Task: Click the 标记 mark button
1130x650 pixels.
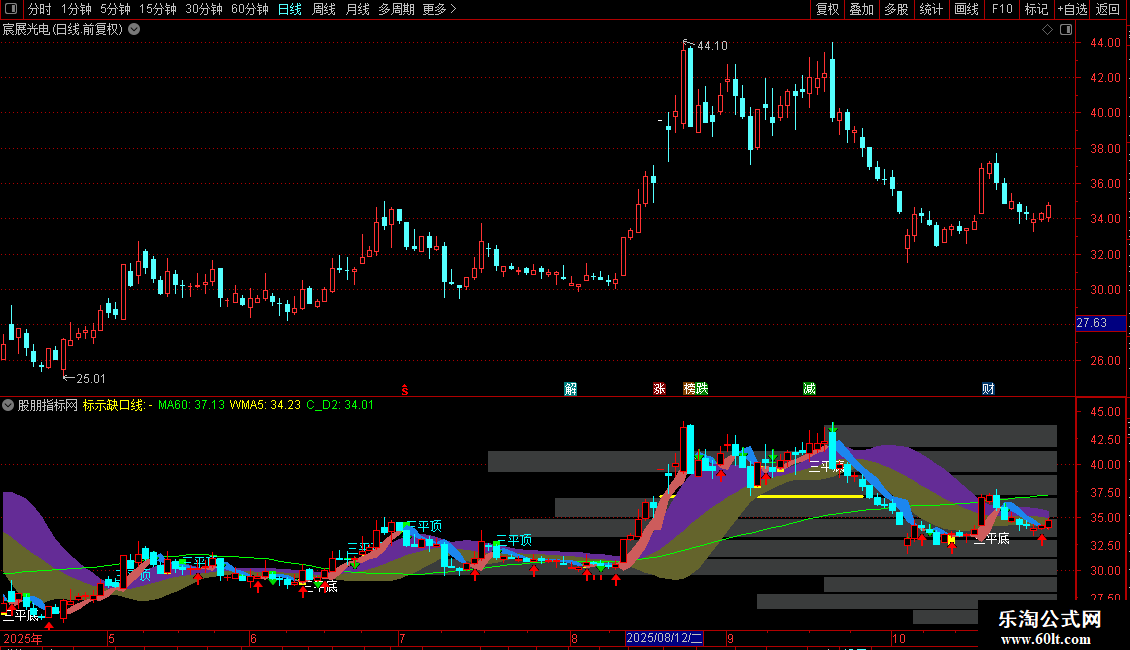Action: tap(1036, 9)
